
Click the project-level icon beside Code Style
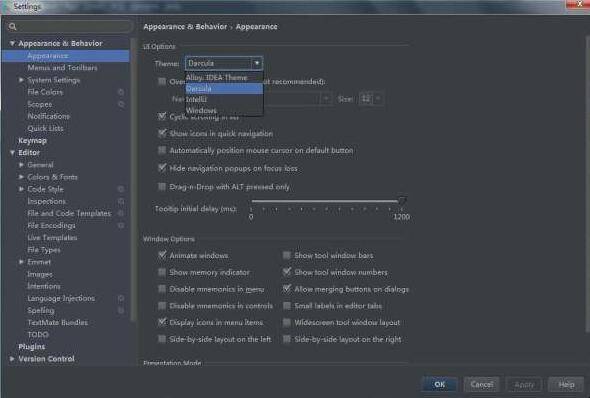click(121, 189)
